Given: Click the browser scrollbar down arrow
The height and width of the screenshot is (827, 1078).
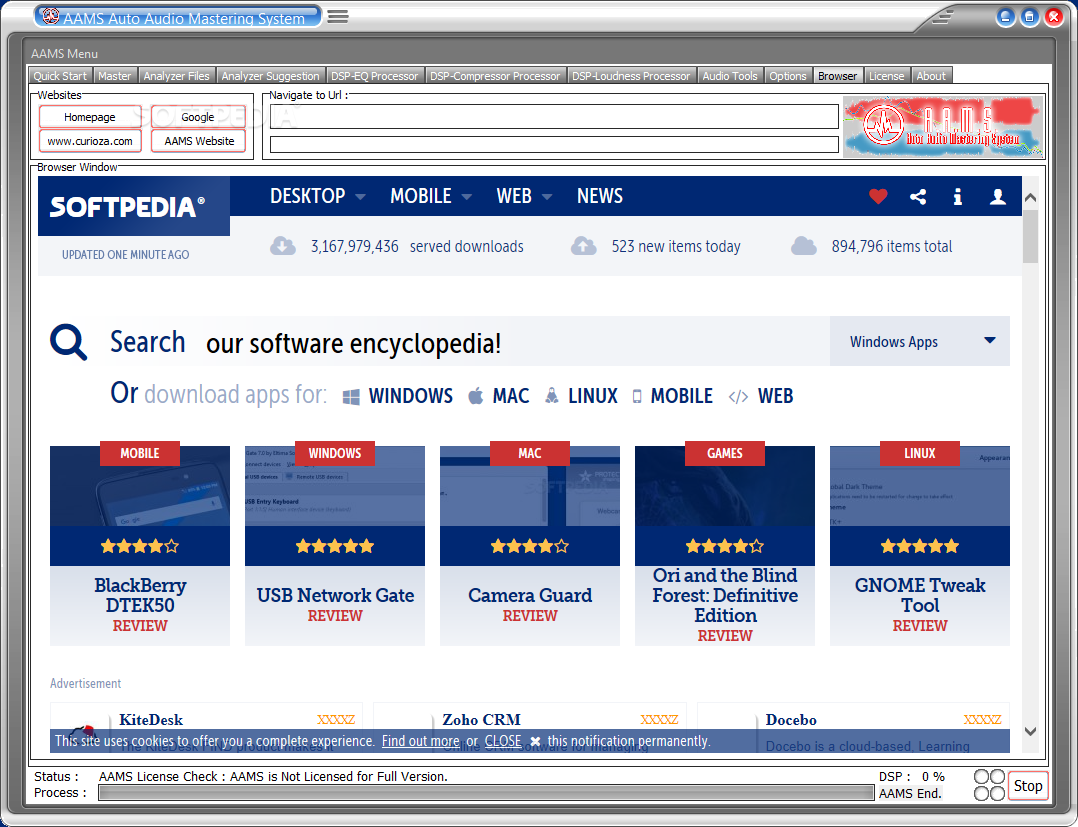Looking at the screenshot, I should 1030,731.
